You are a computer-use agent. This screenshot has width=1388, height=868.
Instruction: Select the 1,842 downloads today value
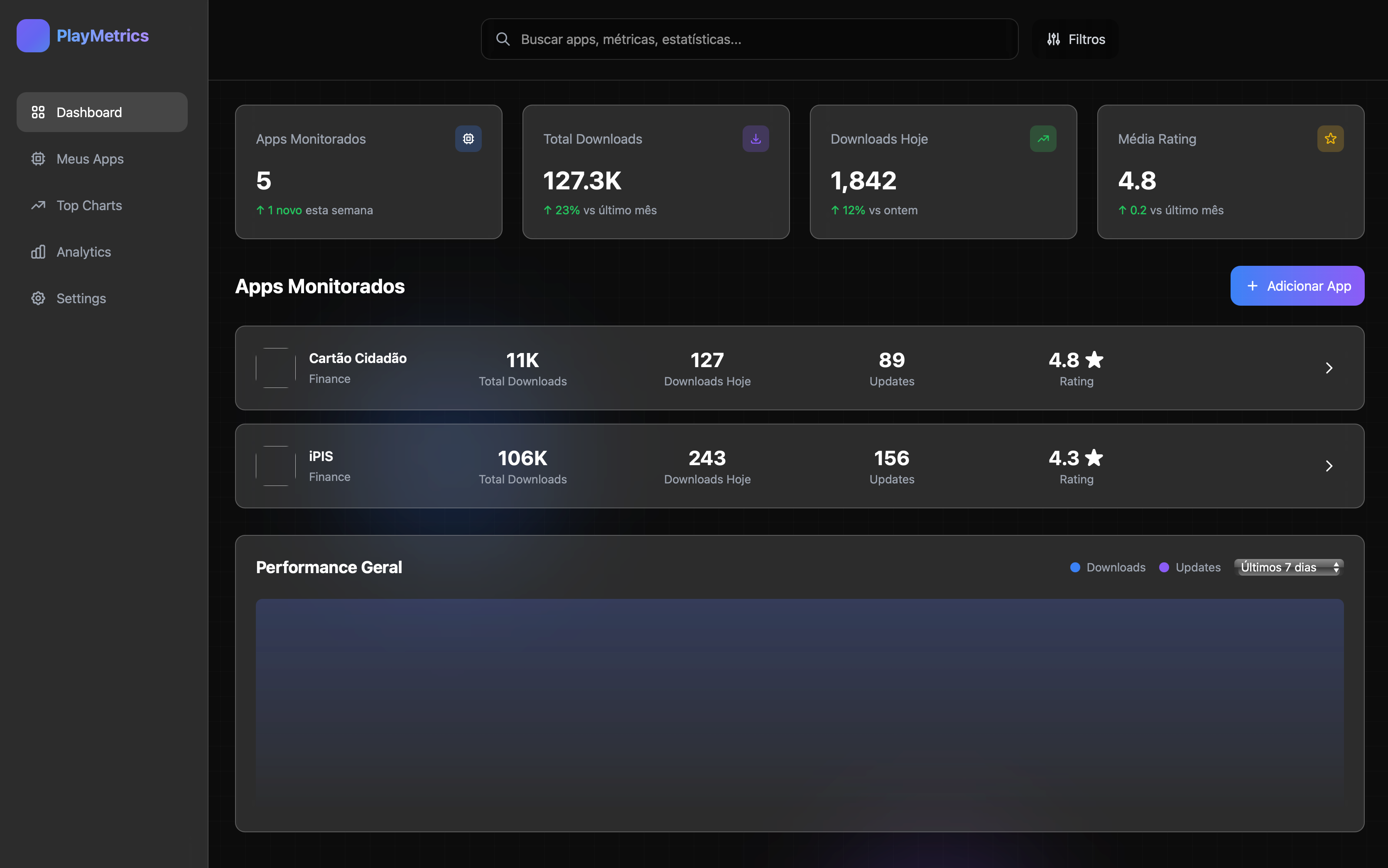point(863,181)
